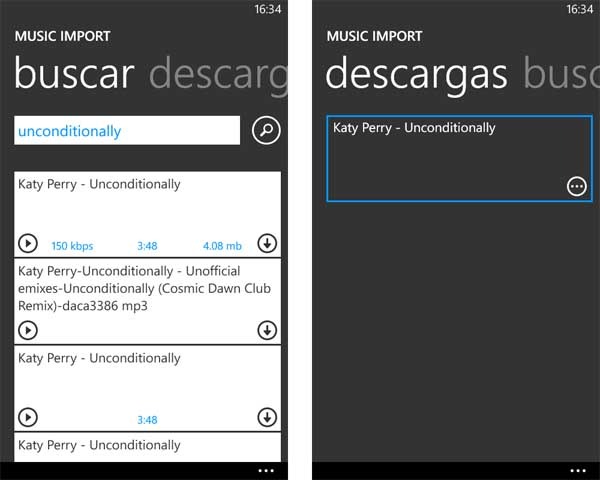
Task: Open the first "Katy Perry - Unconditionally" search result
Action: pos(100,185)
